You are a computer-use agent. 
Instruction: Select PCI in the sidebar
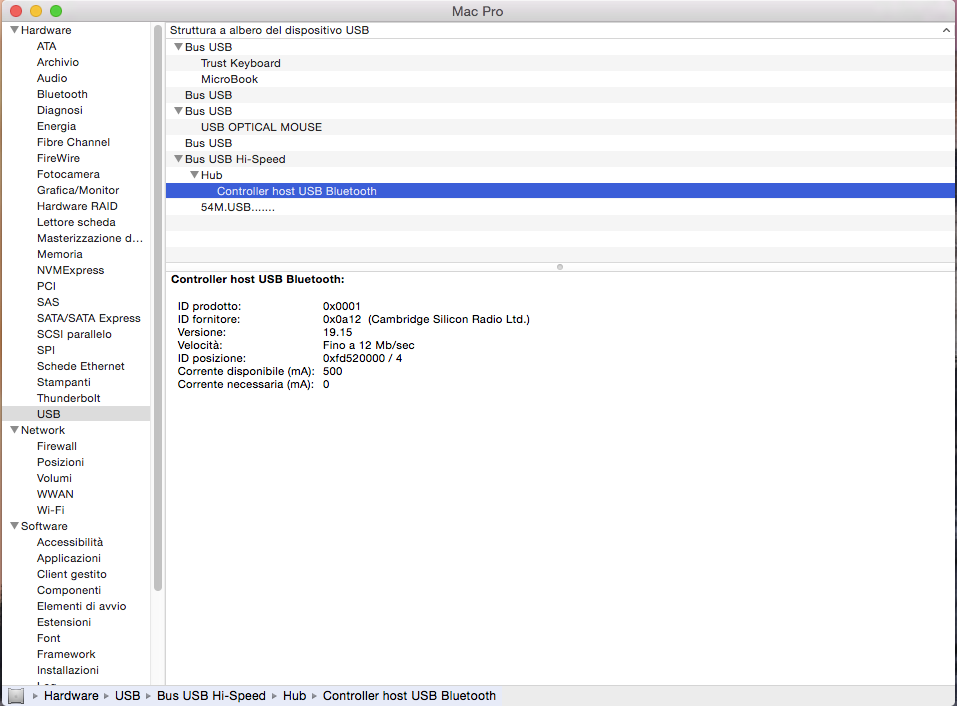[x=46, y=286]
